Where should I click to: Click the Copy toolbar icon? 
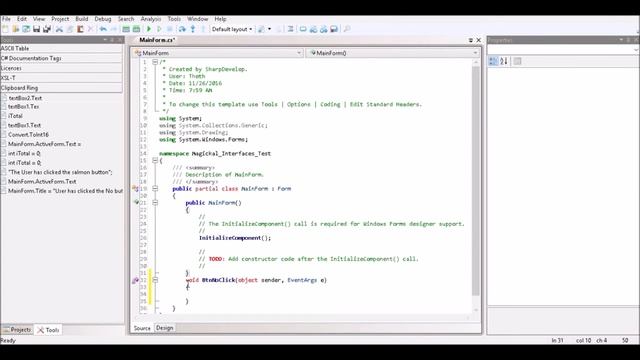[70, 29]
